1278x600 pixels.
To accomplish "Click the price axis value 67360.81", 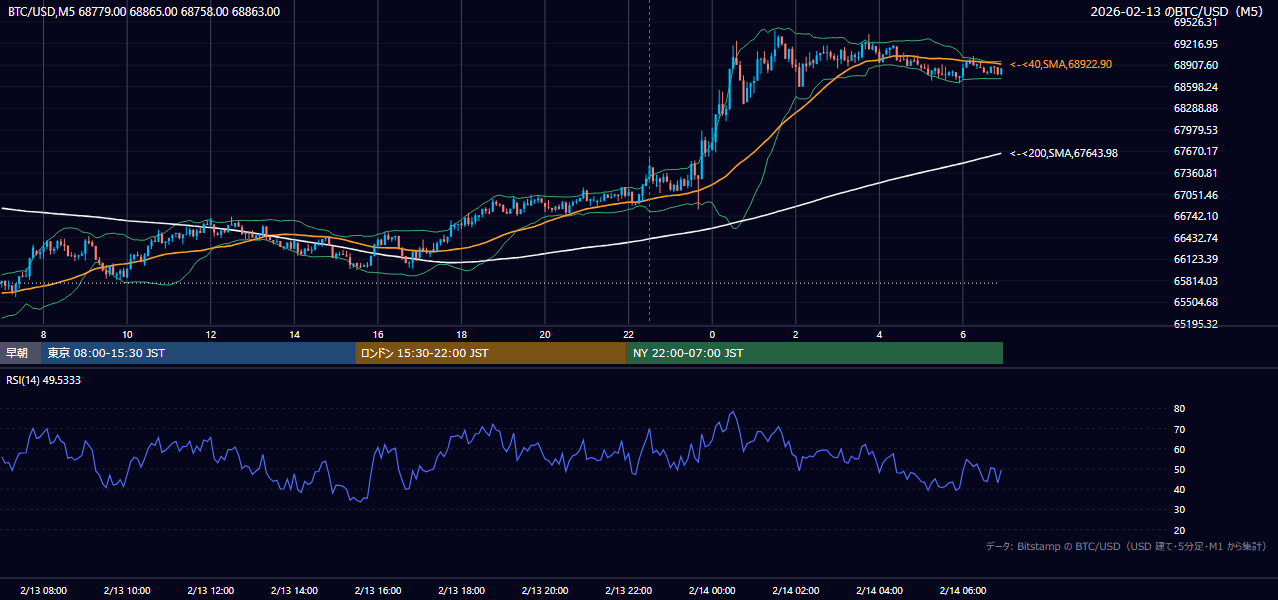I will point(1195,173).
